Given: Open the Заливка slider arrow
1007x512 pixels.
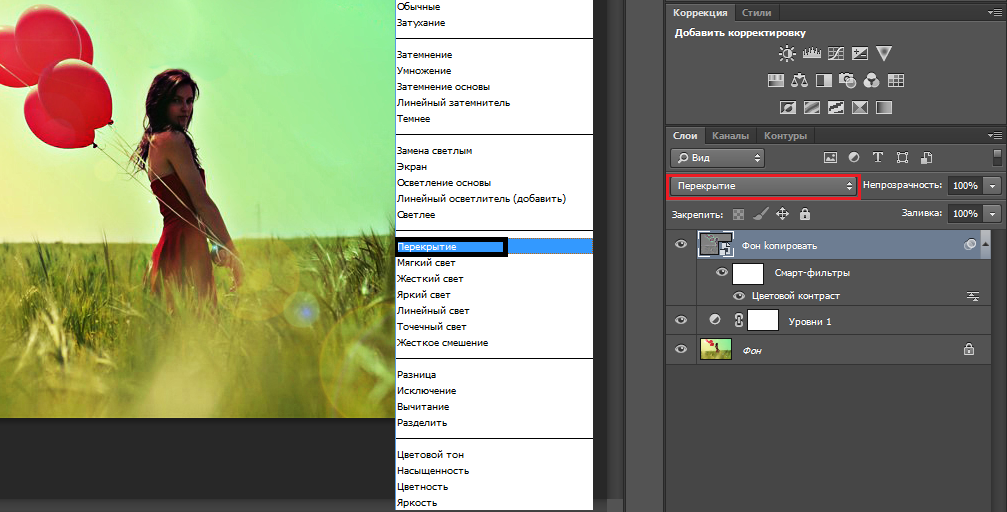Looking at the screenshot, I should coord(992,213).
